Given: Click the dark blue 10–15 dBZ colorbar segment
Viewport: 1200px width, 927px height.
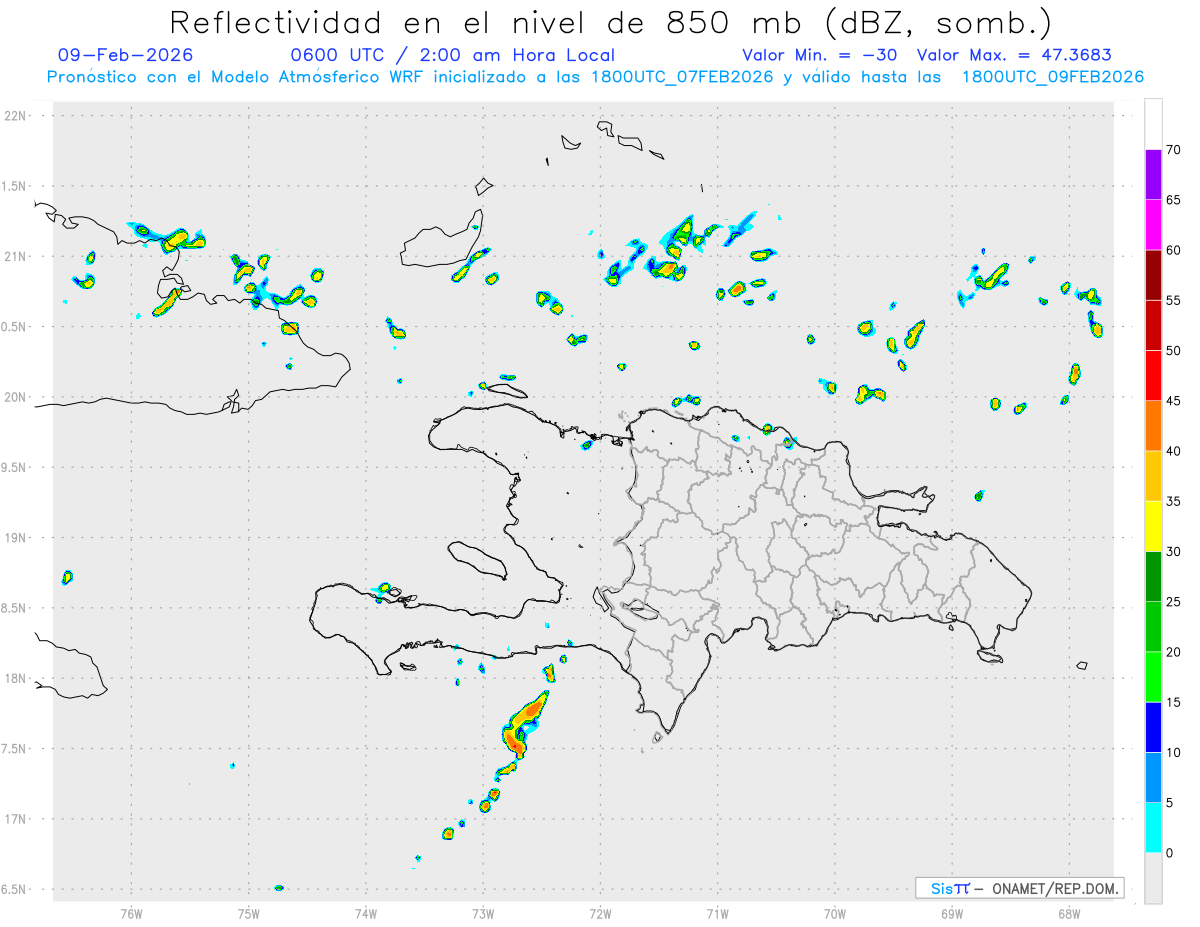Looking at the screenshot, I should [1153, 727].
